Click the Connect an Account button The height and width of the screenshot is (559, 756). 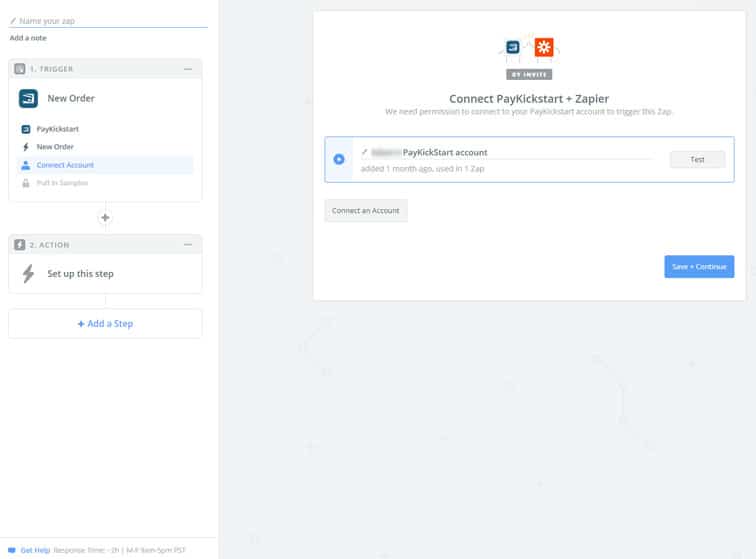tap(366, 211)
